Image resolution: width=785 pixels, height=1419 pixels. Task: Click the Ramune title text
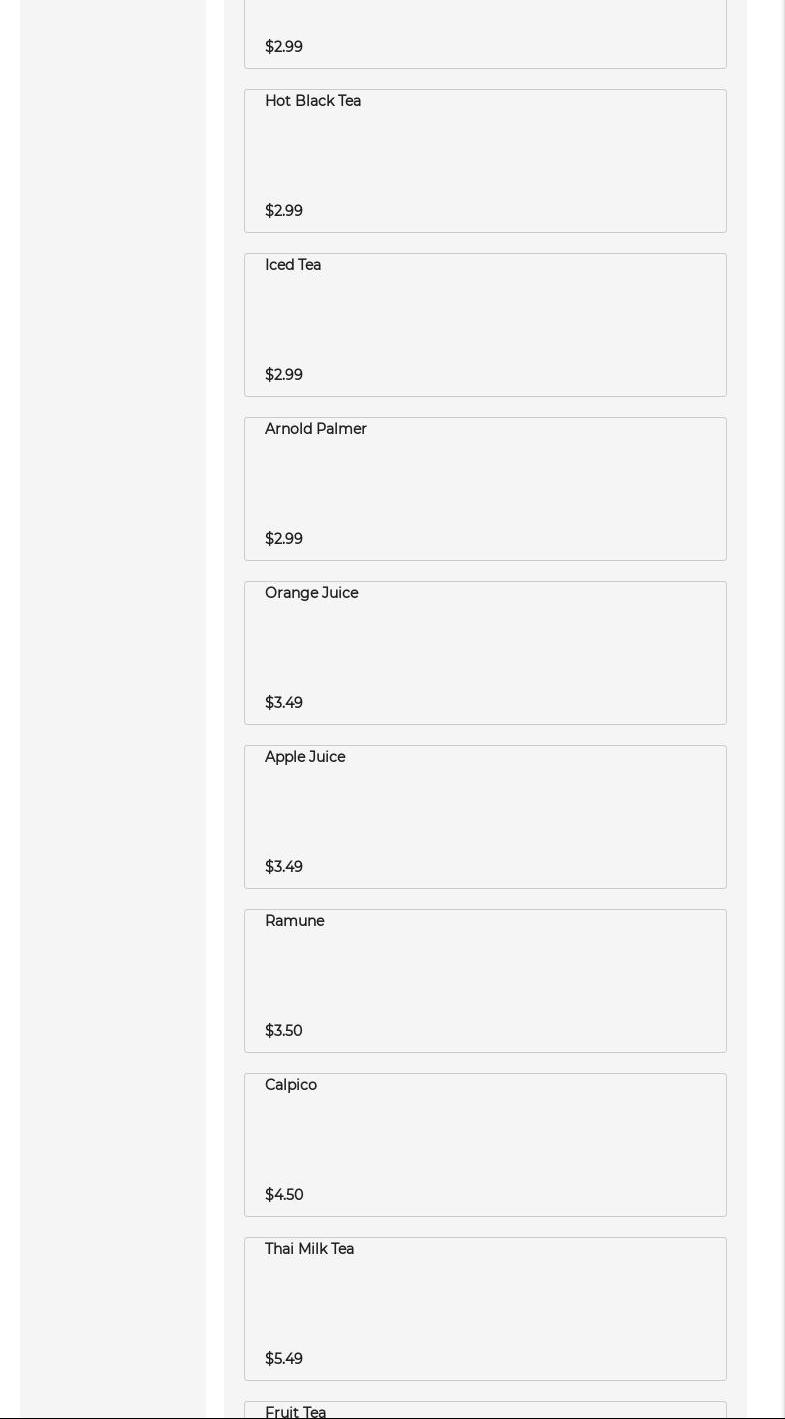click(295, 921)
